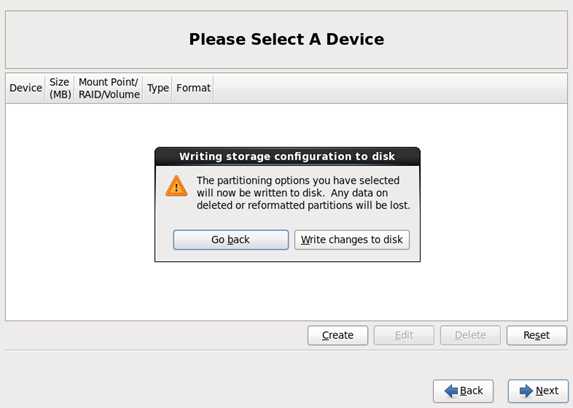Click the greyed-out Delete button
The height and width of the screenshot is (408, 573).
(470, 335)
